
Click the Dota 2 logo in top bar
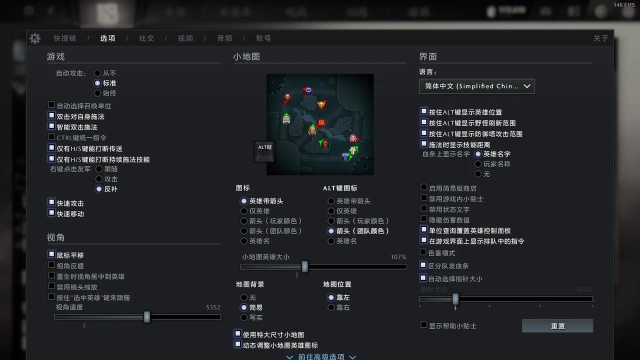coord(107,13)
